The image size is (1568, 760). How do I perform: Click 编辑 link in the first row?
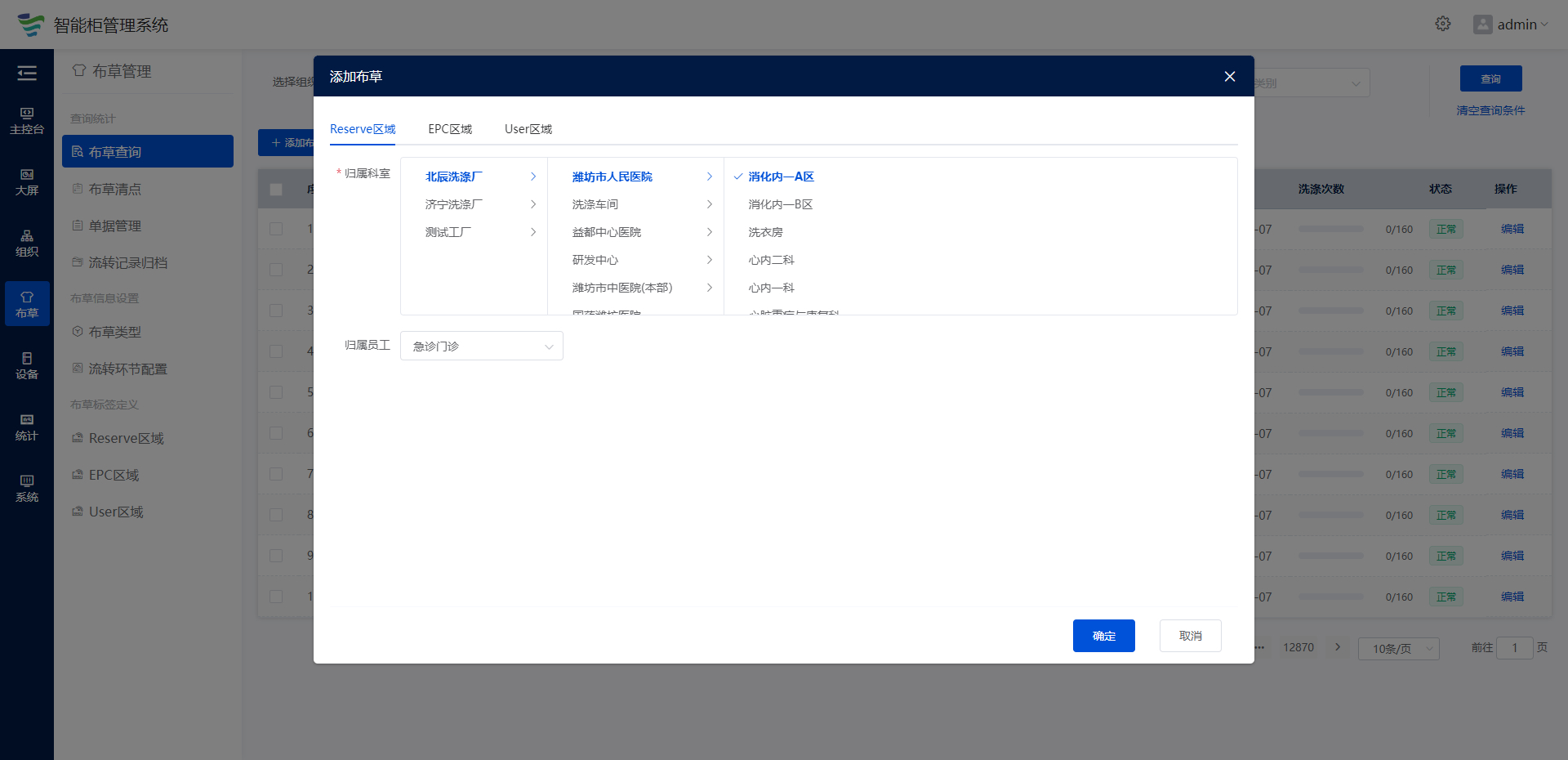click(1512, 229)
